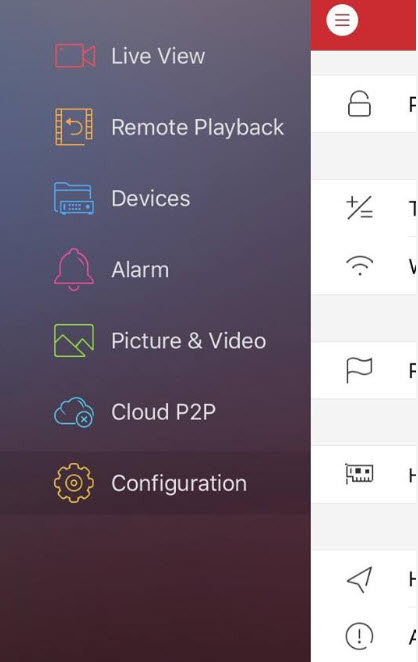Select the Devices recorder icon
The height and width of the screenshot is (662, 418).
tap(74, 198)
